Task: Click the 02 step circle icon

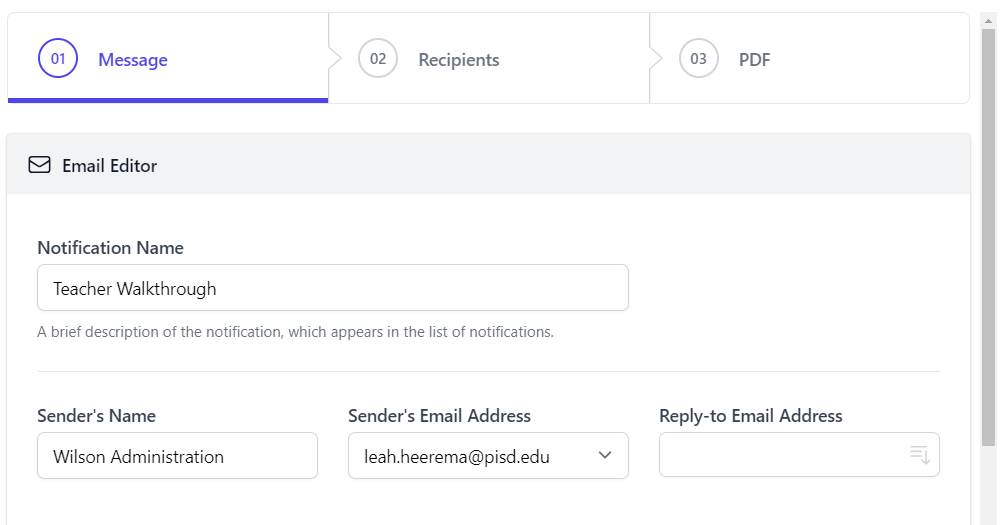Action: (x=378, y=59)
